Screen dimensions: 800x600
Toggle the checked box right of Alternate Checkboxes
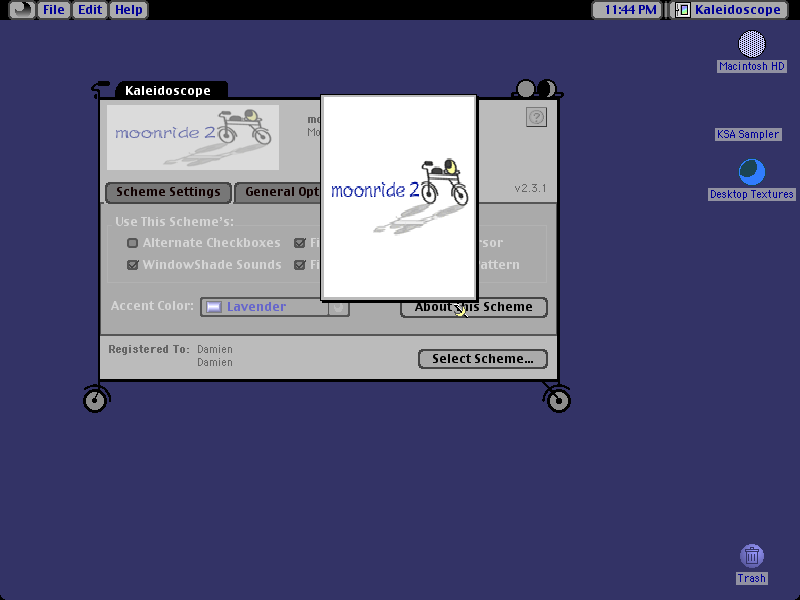(300, 243)
